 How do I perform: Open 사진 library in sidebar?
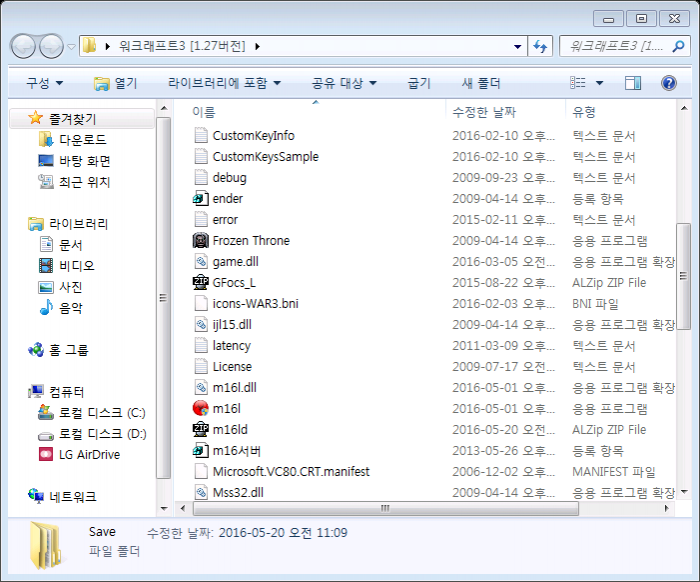tap(61, 287)
